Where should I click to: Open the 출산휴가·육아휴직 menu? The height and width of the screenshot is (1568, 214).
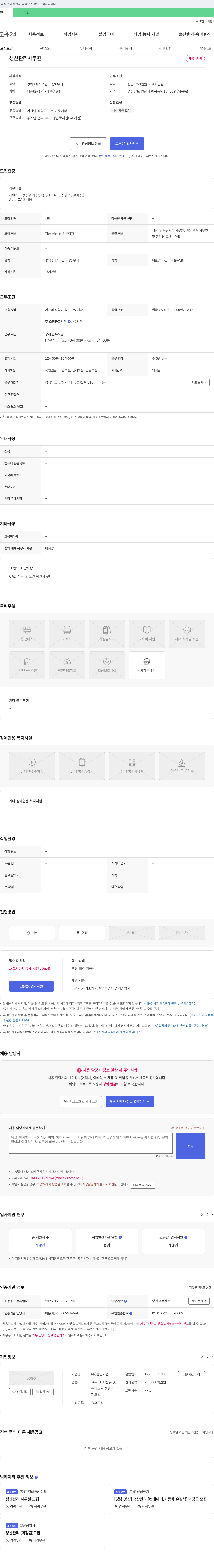tap(194, 34)
